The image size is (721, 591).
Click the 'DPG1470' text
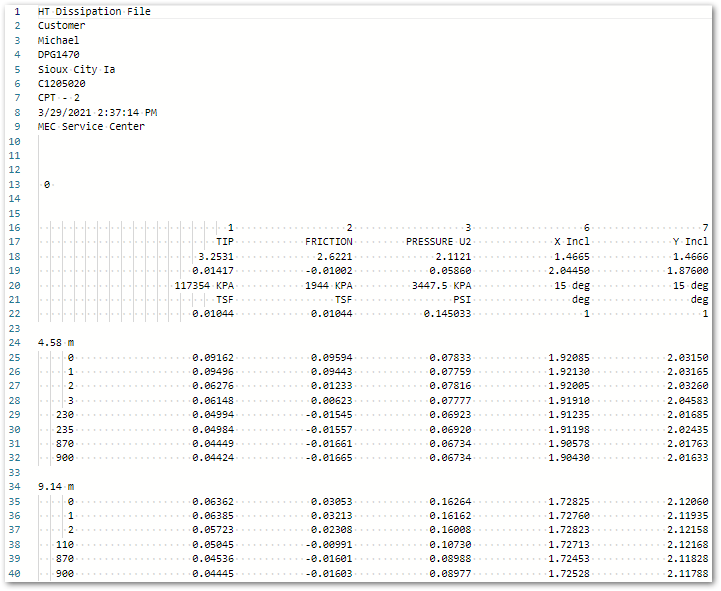59,55
